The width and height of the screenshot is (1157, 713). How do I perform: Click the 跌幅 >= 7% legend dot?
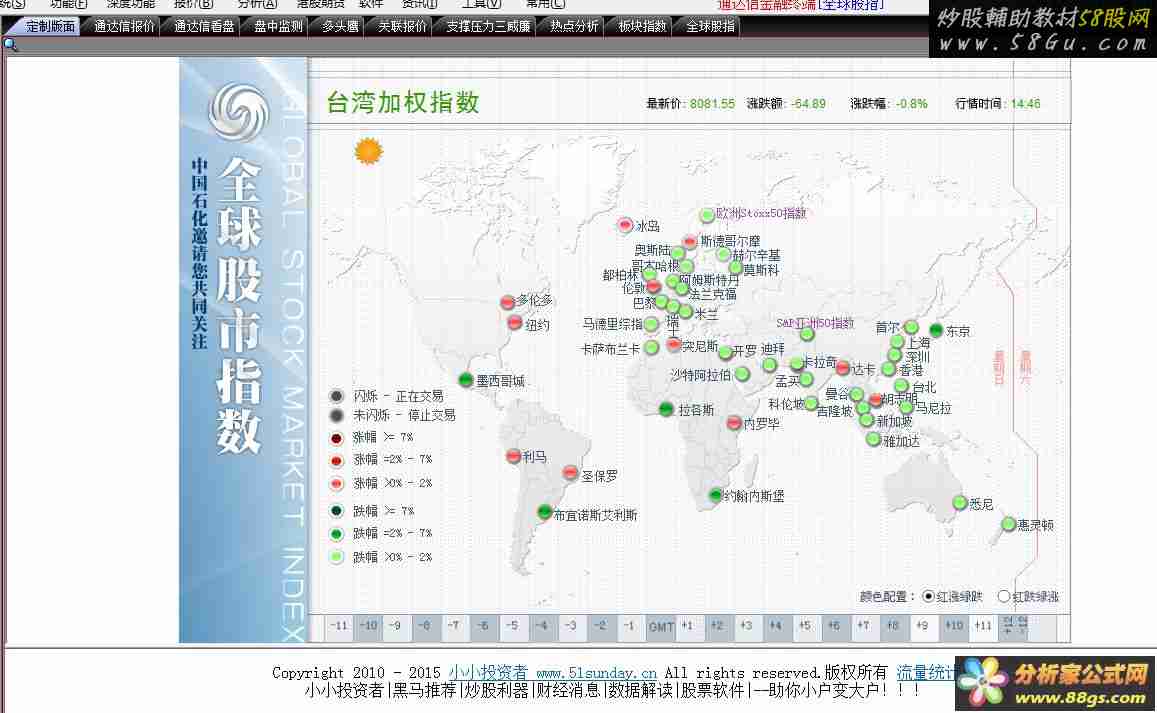click(336, 511)
